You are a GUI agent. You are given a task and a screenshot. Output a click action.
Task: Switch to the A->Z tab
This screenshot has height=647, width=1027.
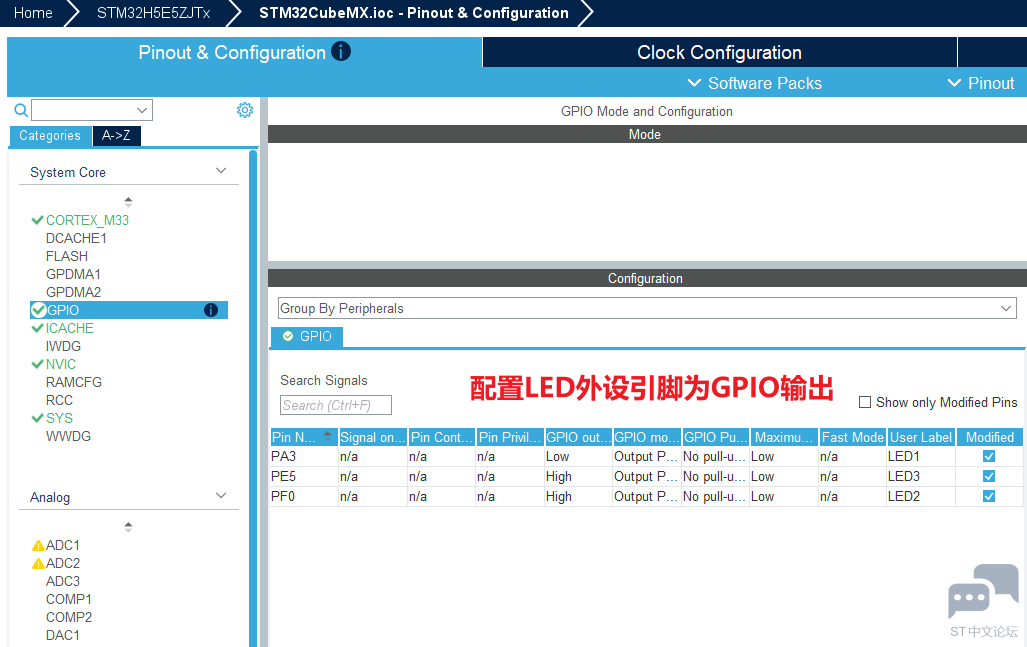tap(117, 136)
